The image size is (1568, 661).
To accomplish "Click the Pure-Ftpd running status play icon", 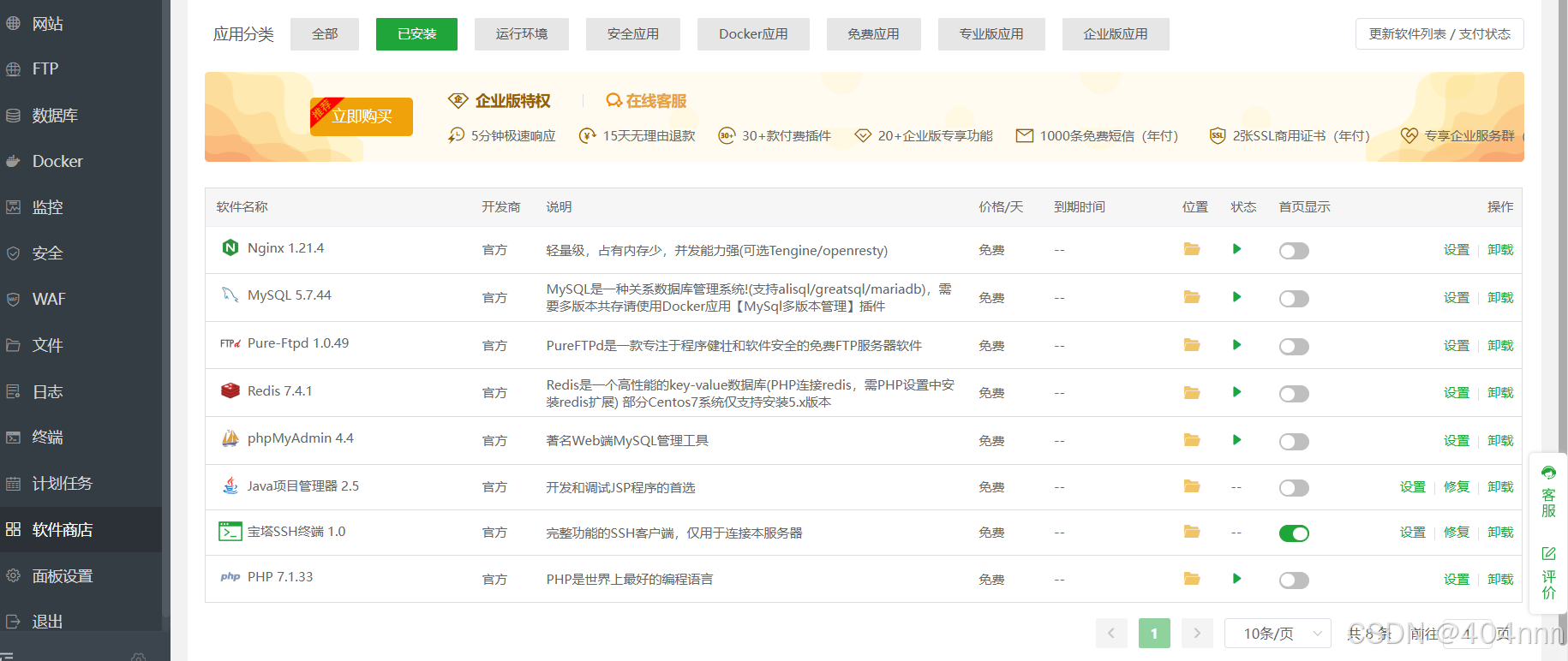I will coord(1236,345).
